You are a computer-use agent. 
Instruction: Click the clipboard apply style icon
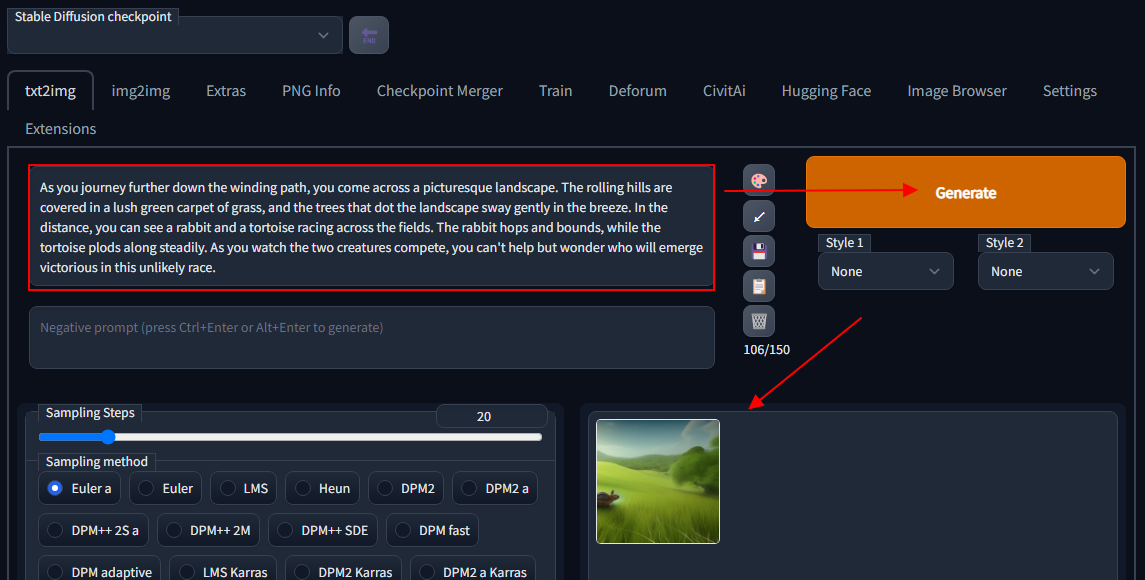coord(759,286)
